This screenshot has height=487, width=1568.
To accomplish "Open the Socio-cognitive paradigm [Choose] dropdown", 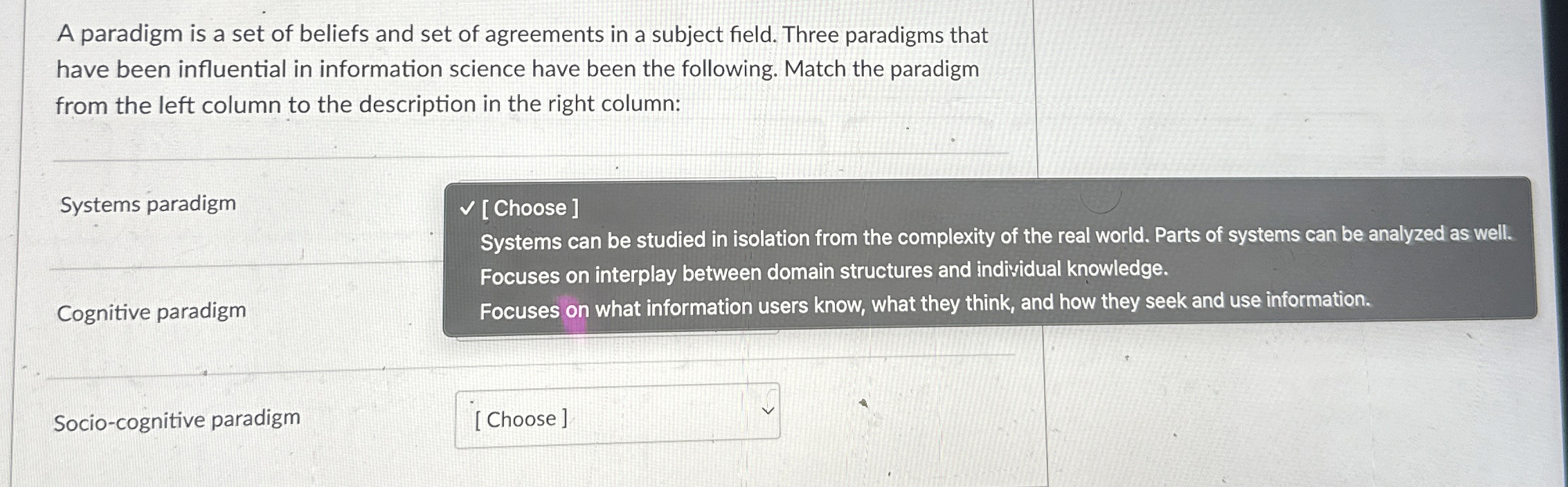I will [617, 419].
